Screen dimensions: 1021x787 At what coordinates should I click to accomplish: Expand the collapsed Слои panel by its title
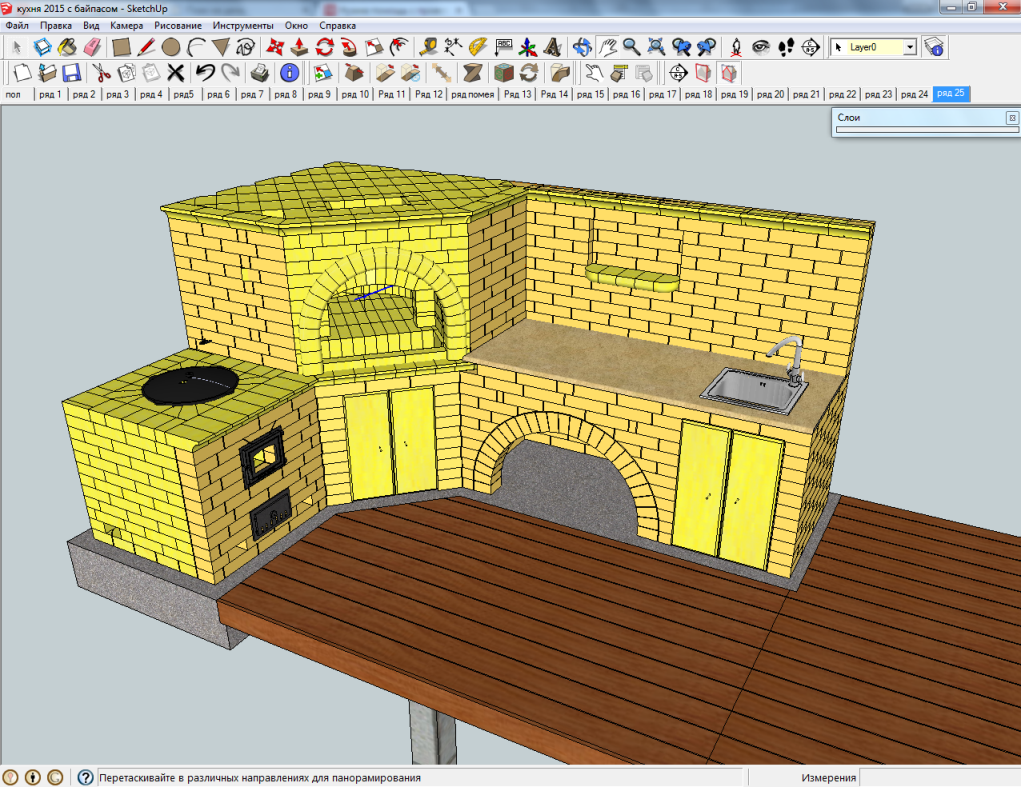click(x=850, y=118)
